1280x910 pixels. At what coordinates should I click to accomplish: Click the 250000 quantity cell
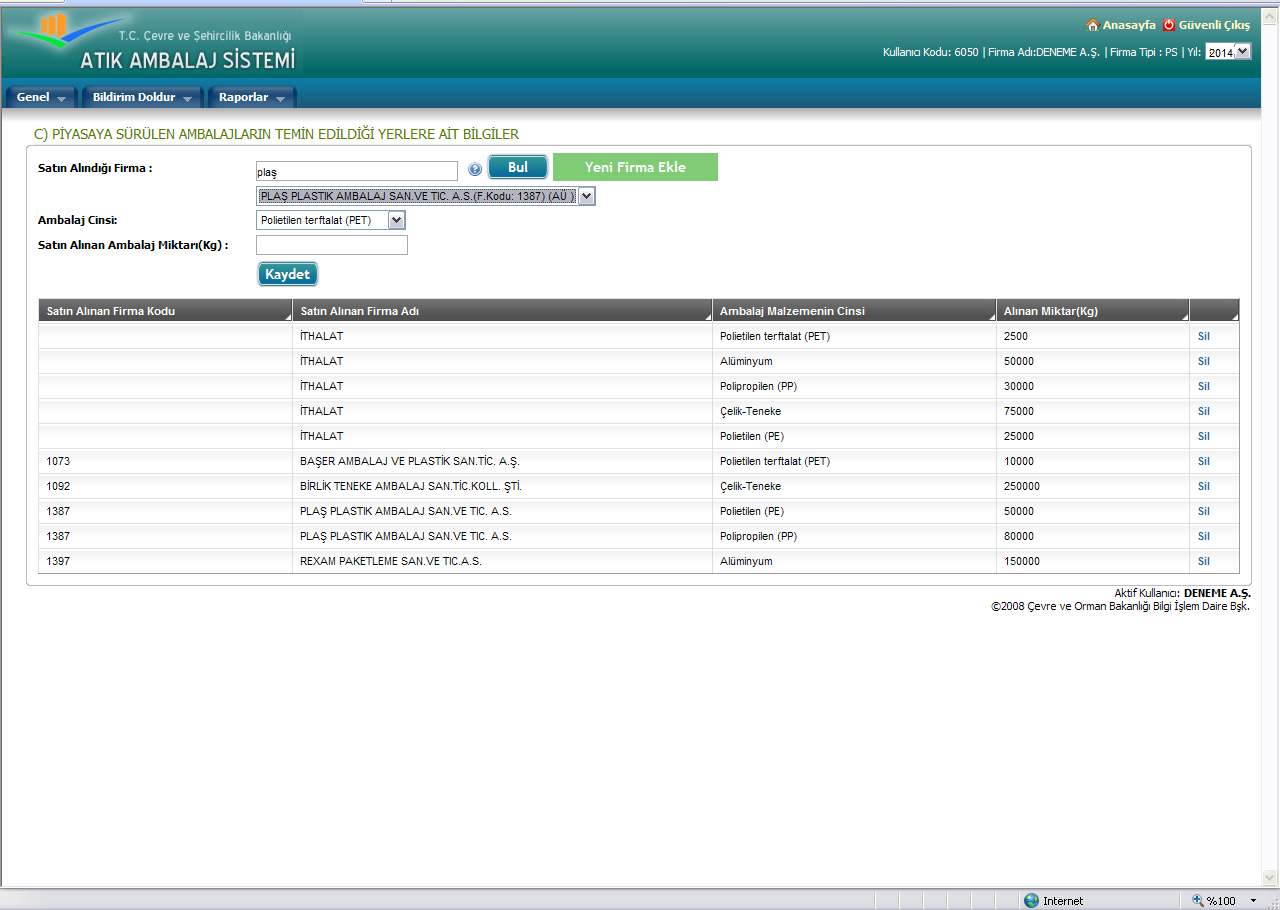click(x=1093, y=486)
